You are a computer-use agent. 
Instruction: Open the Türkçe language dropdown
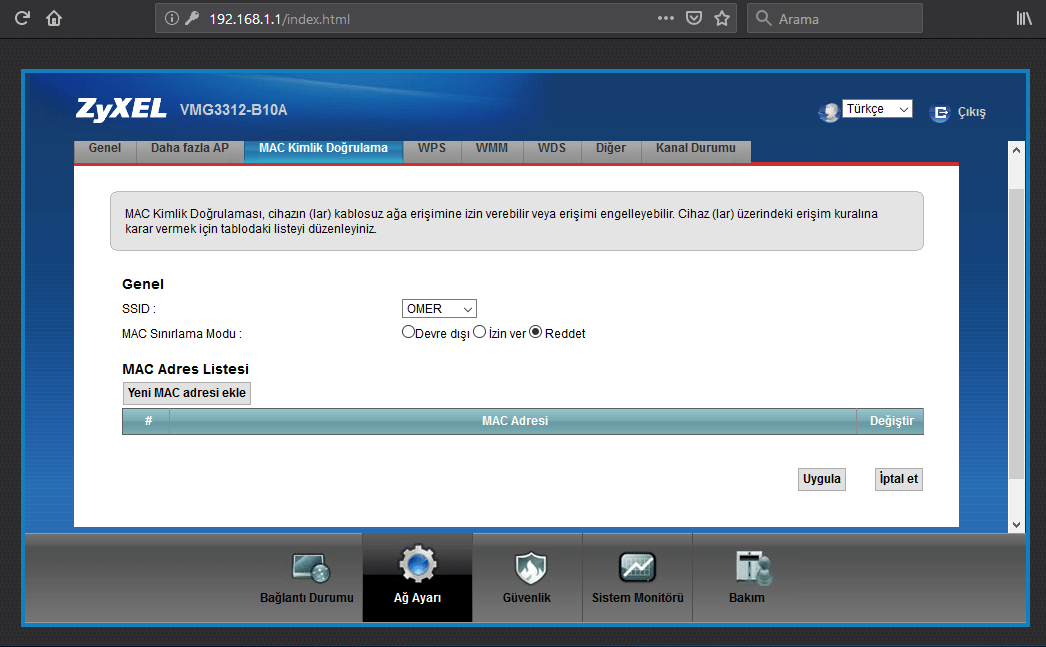[x=877, y=109]
